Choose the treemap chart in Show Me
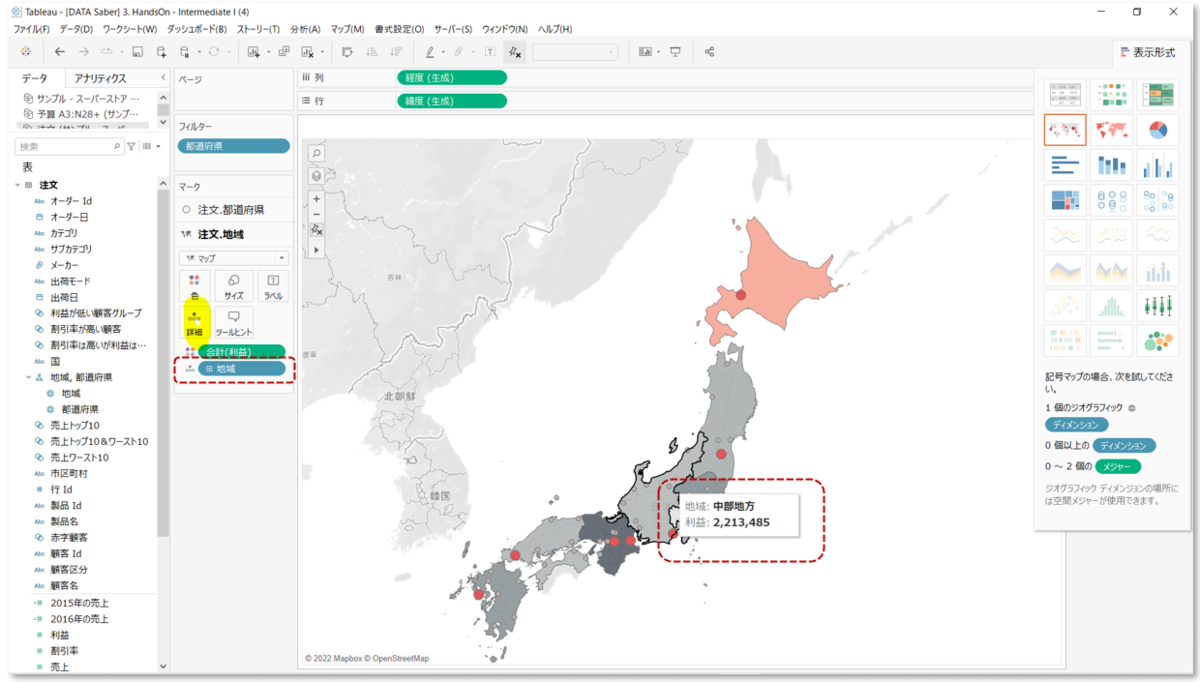Screen dimensions: 1200x682 [1065, 200]
